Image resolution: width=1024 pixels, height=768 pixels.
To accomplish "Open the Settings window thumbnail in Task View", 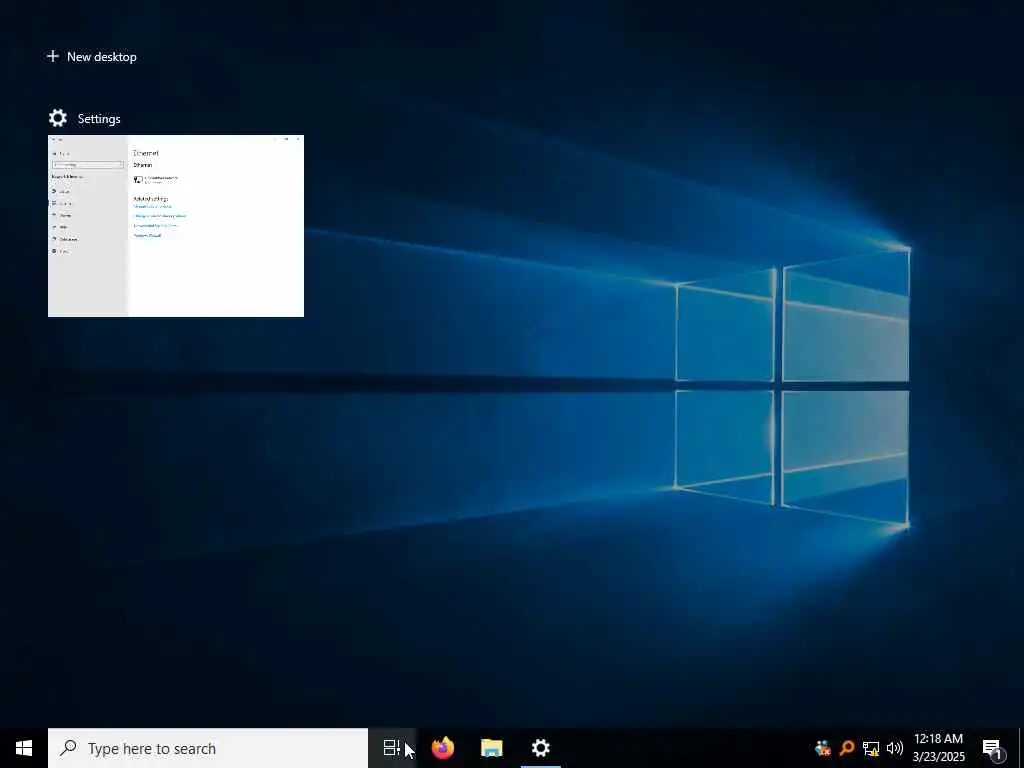I will [176, 226].
